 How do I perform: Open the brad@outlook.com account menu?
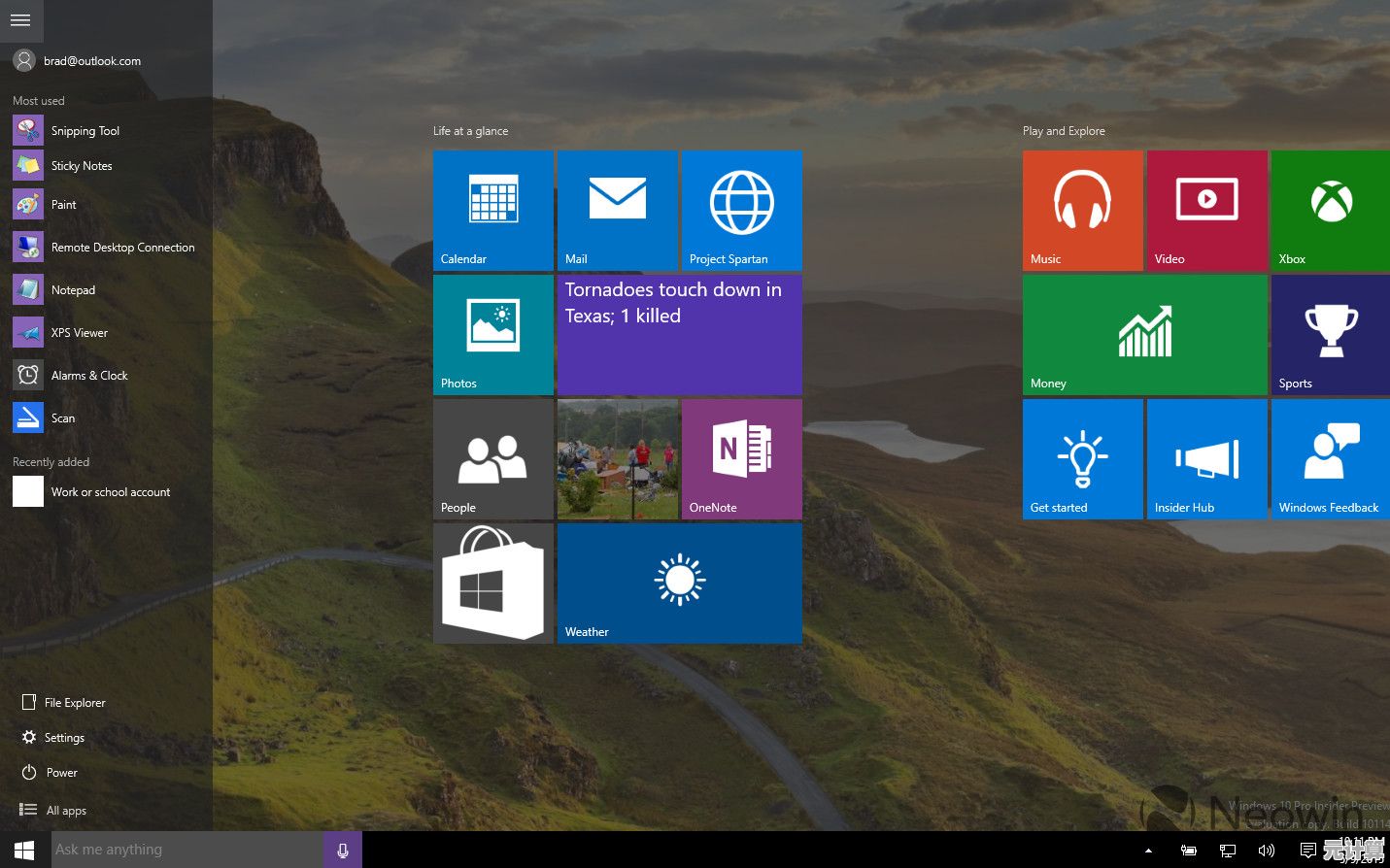[78, 60]
